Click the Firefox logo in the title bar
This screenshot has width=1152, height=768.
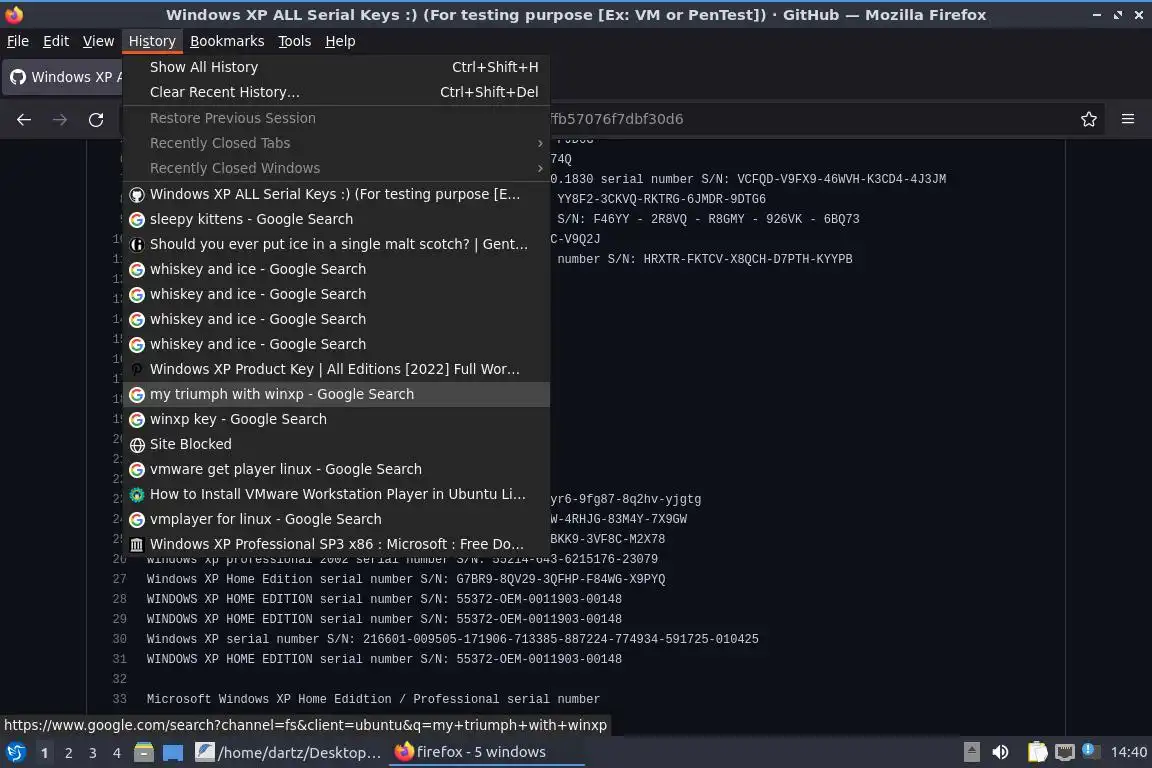tap(14, 14)
